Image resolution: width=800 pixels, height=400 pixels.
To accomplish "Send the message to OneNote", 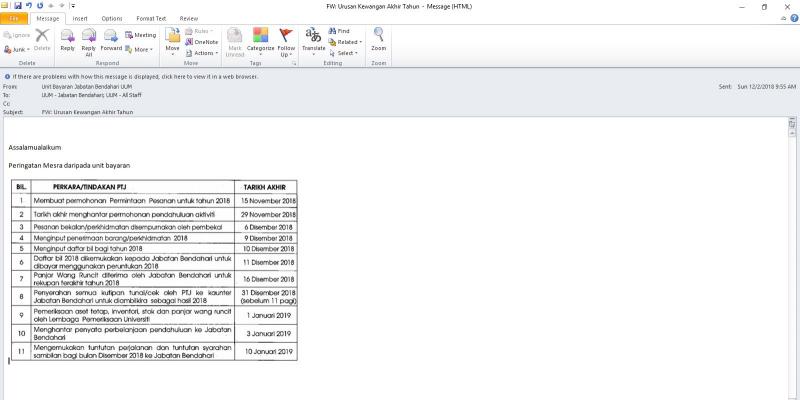I will pyautogui.click(x=202, y=42).
